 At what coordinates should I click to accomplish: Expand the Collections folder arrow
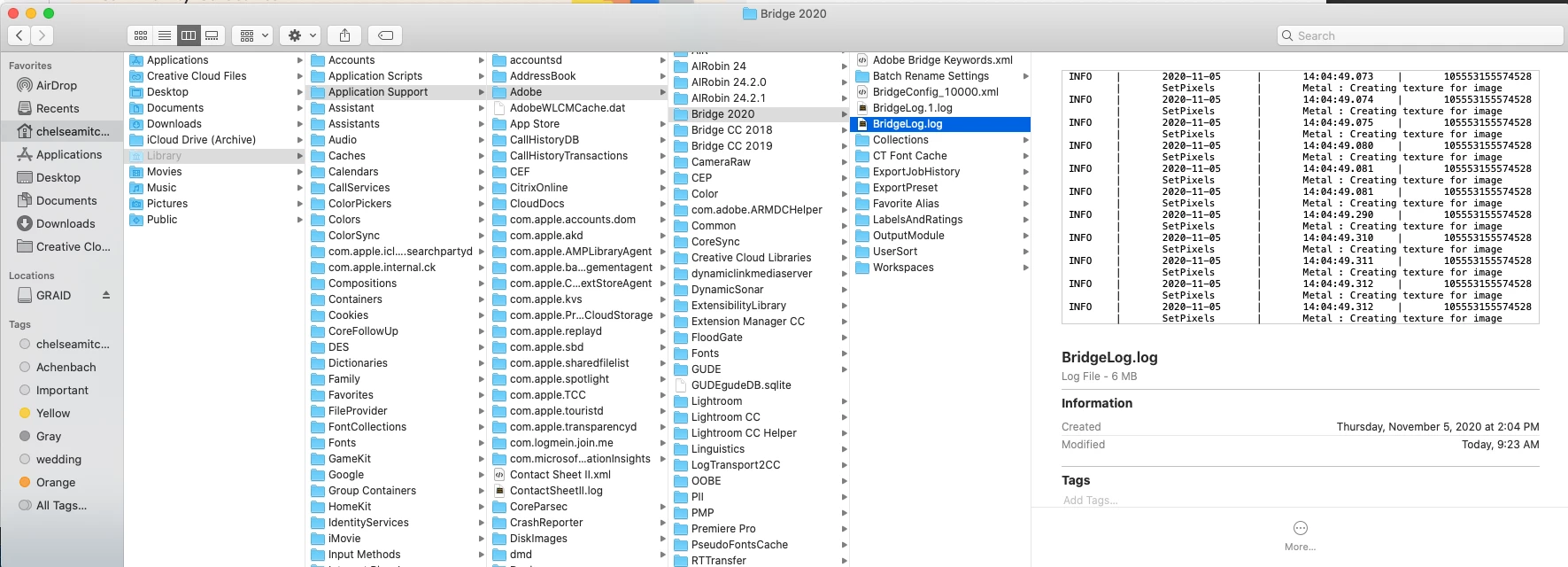tap(1025, 140)
